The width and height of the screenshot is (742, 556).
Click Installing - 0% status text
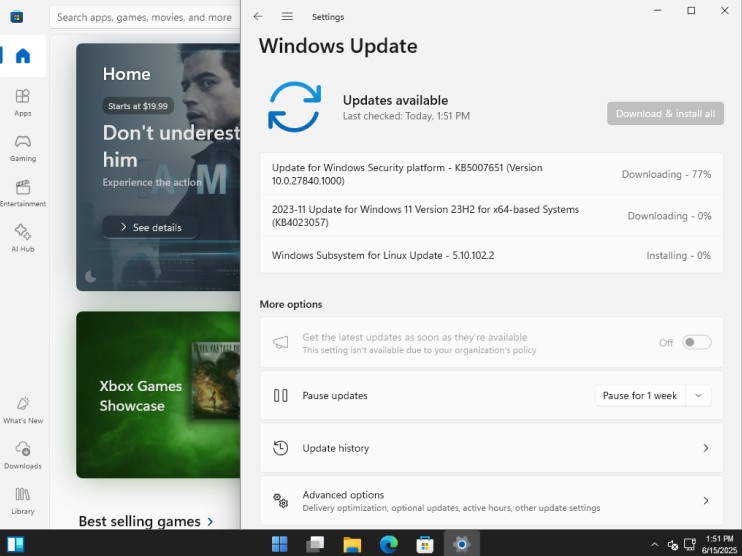[679, 256]
